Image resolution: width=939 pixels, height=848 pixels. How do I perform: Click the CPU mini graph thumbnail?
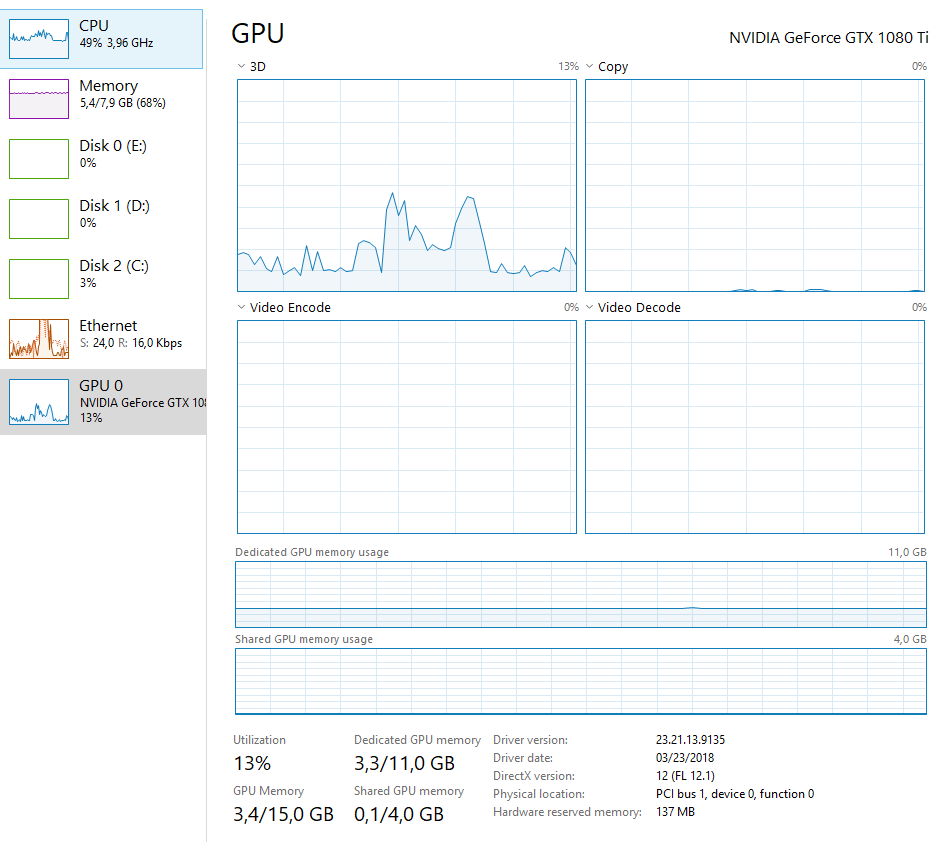[x=39, y=39]
